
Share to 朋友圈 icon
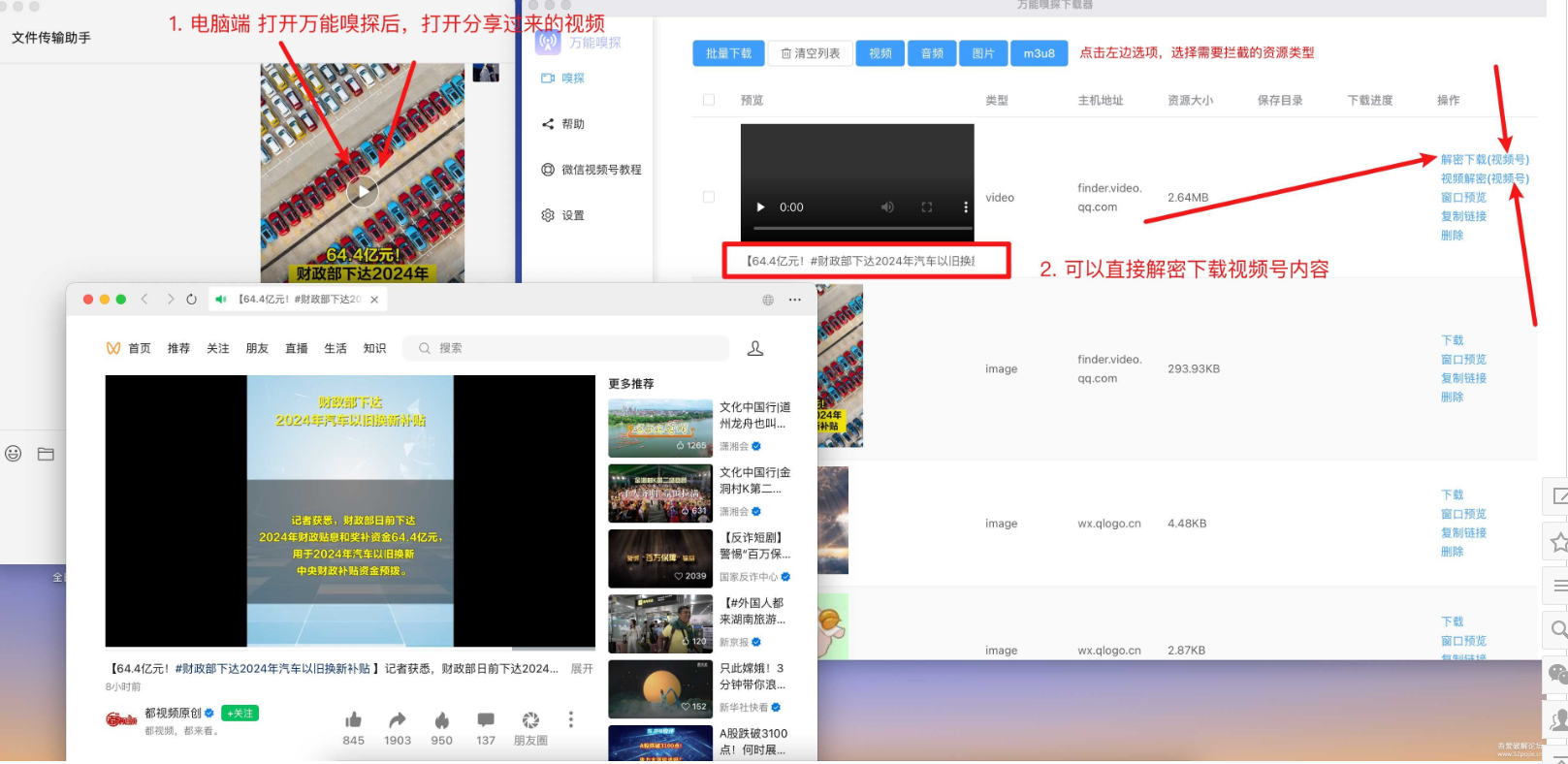530,720
